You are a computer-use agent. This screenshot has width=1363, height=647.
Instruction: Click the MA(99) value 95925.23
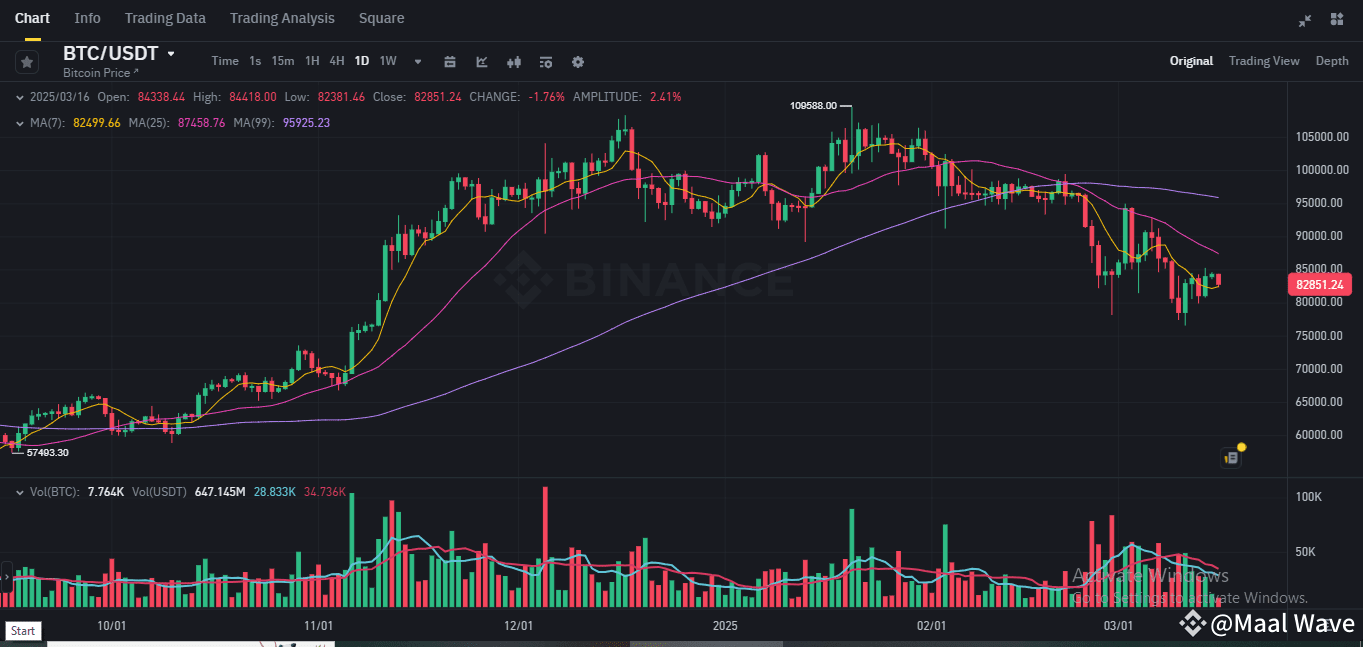pos(306,122)
